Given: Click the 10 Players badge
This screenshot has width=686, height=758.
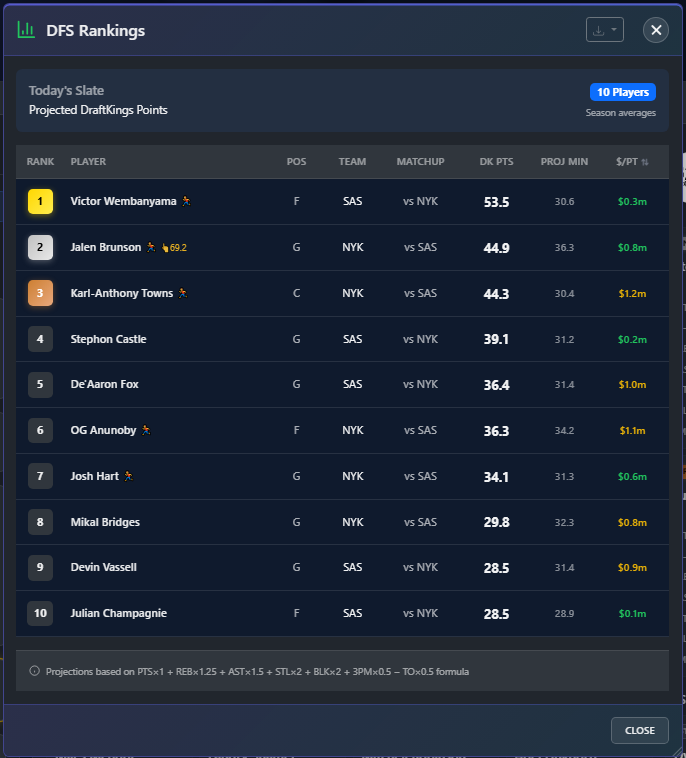Looking at the screenshot, I should point(623,92).
